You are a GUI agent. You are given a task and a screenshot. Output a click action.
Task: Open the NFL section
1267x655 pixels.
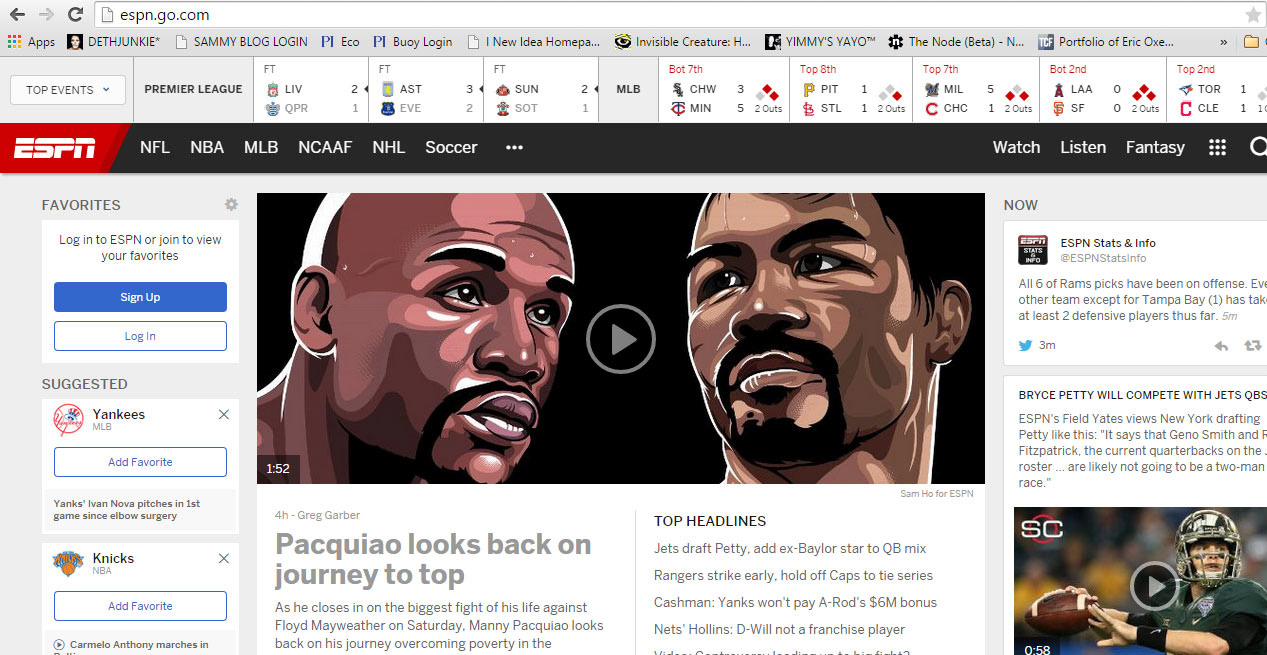click(x=155, y=147)
